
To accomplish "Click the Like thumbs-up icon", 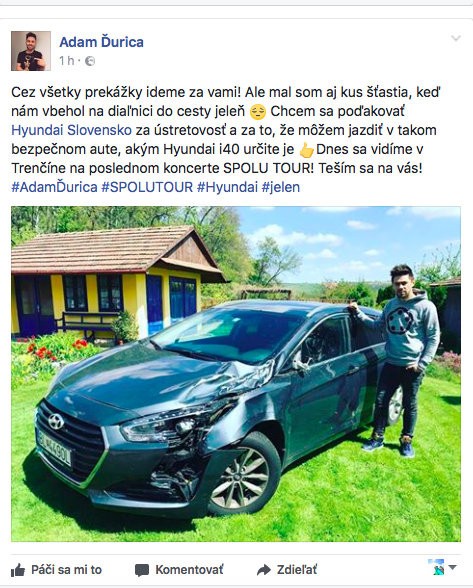I will pyautogui.click(x=18, y=570).
